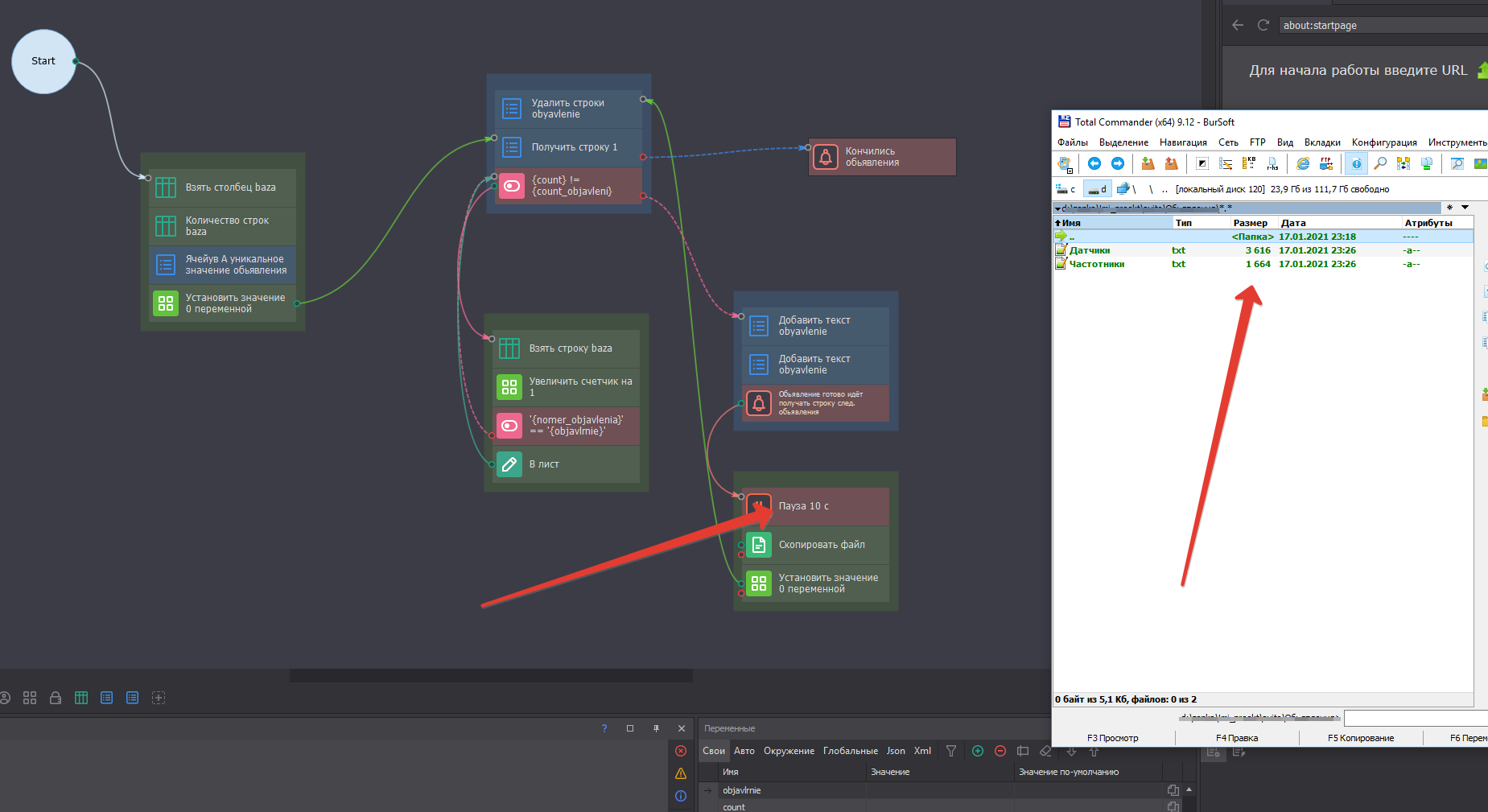Click the FTP connect icon in Total Commander
1488x812 pixels.
[1325, 163]
